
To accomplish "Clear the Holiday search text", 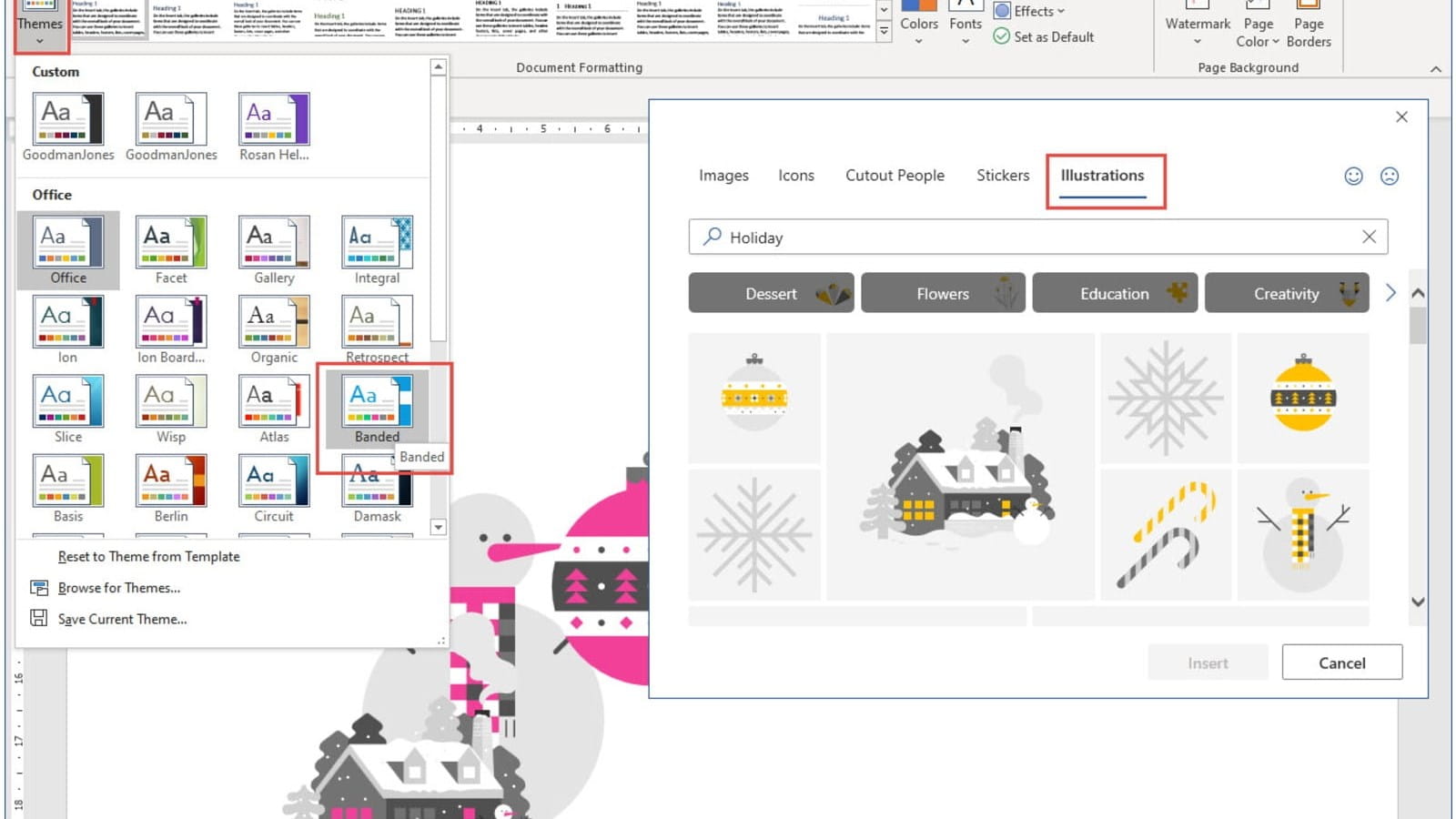I will [1369, 237].
